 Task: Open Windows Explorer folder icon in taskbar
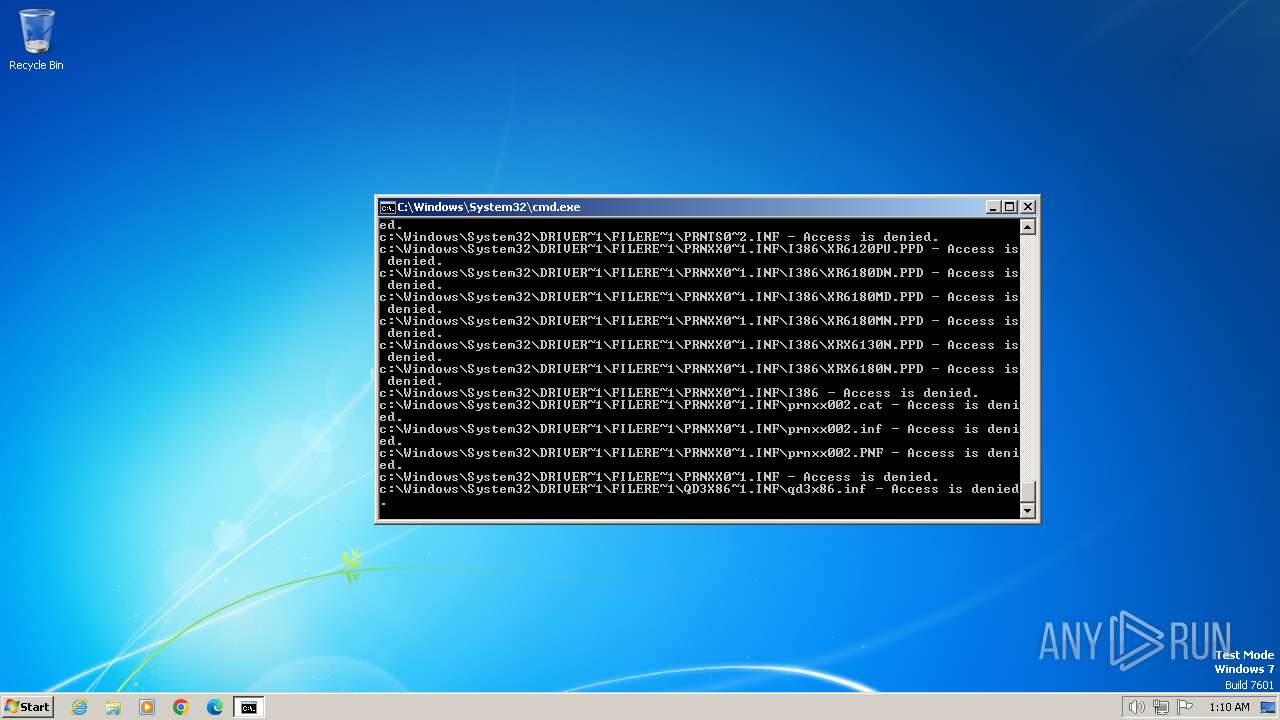tap(113, 707)
